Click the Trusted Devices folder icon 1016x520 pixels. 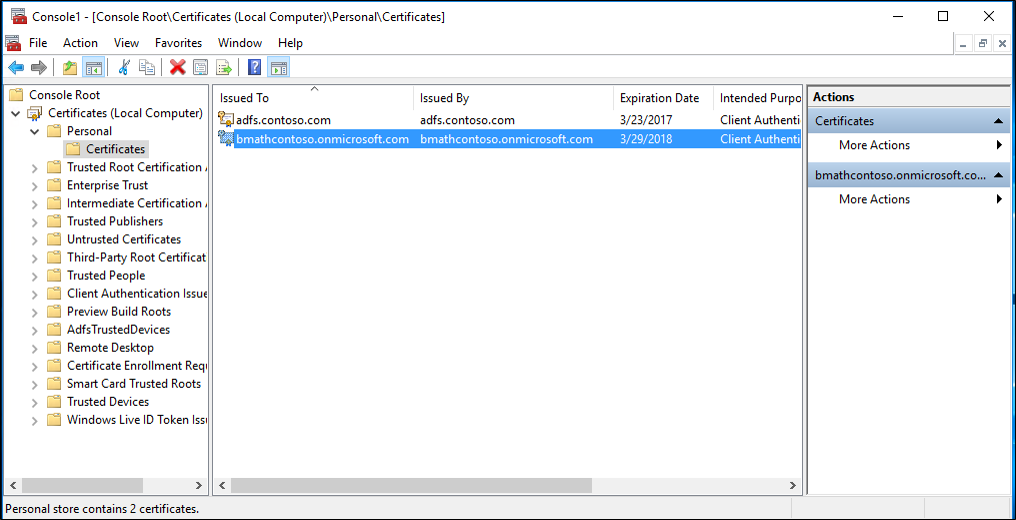(x=54, y=402)
